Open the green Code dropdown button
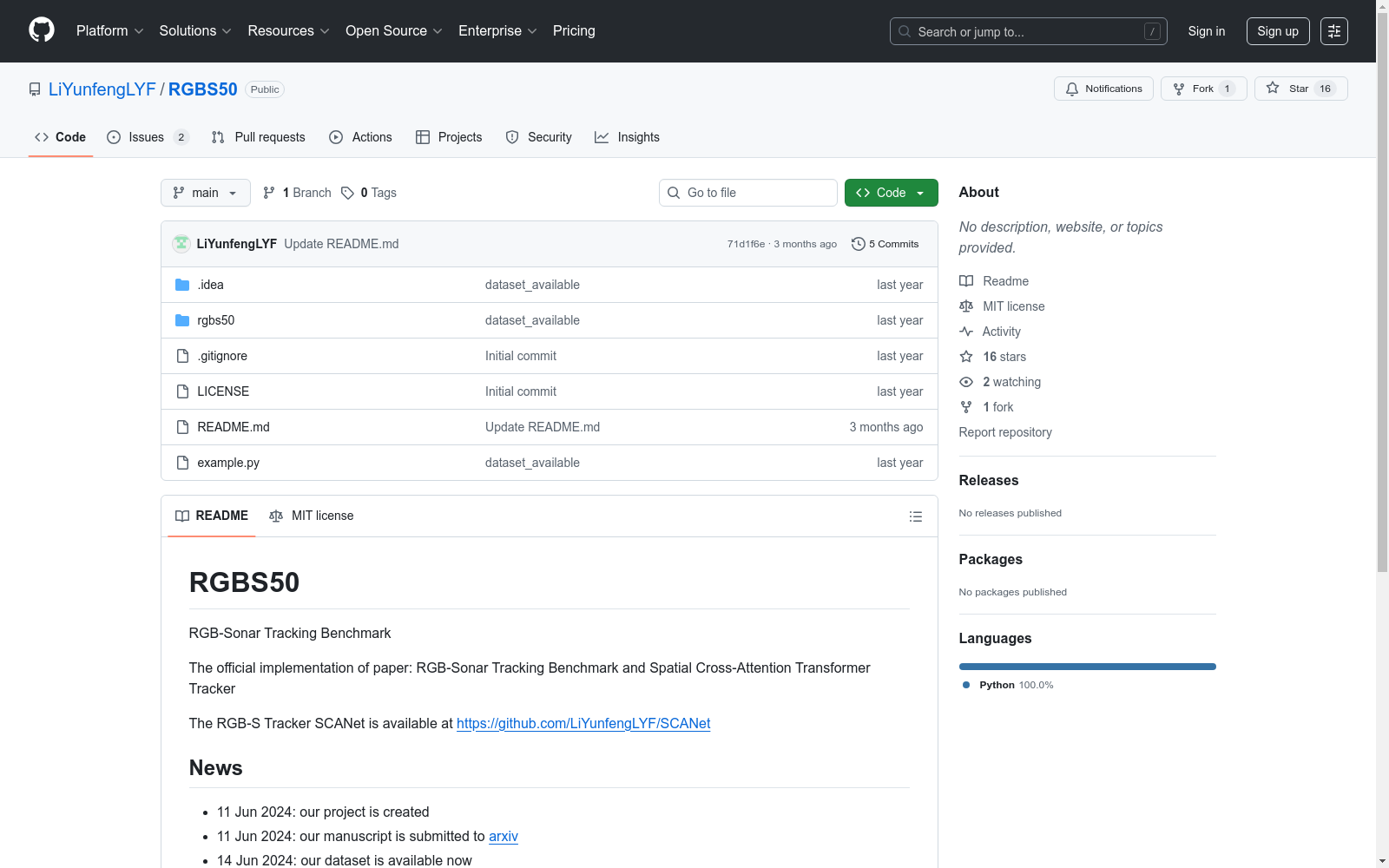 point(892,193)
